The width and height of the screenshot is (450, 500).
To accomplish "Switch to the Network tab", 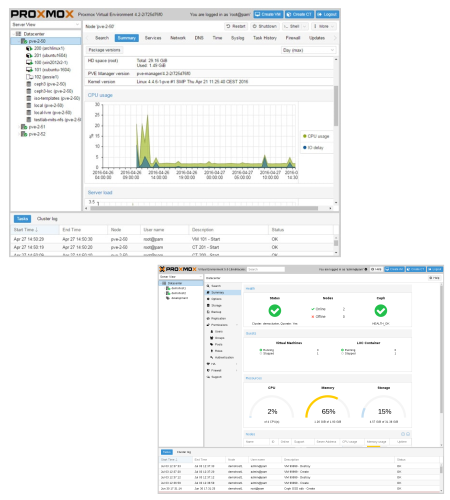I will pos(178,38).
